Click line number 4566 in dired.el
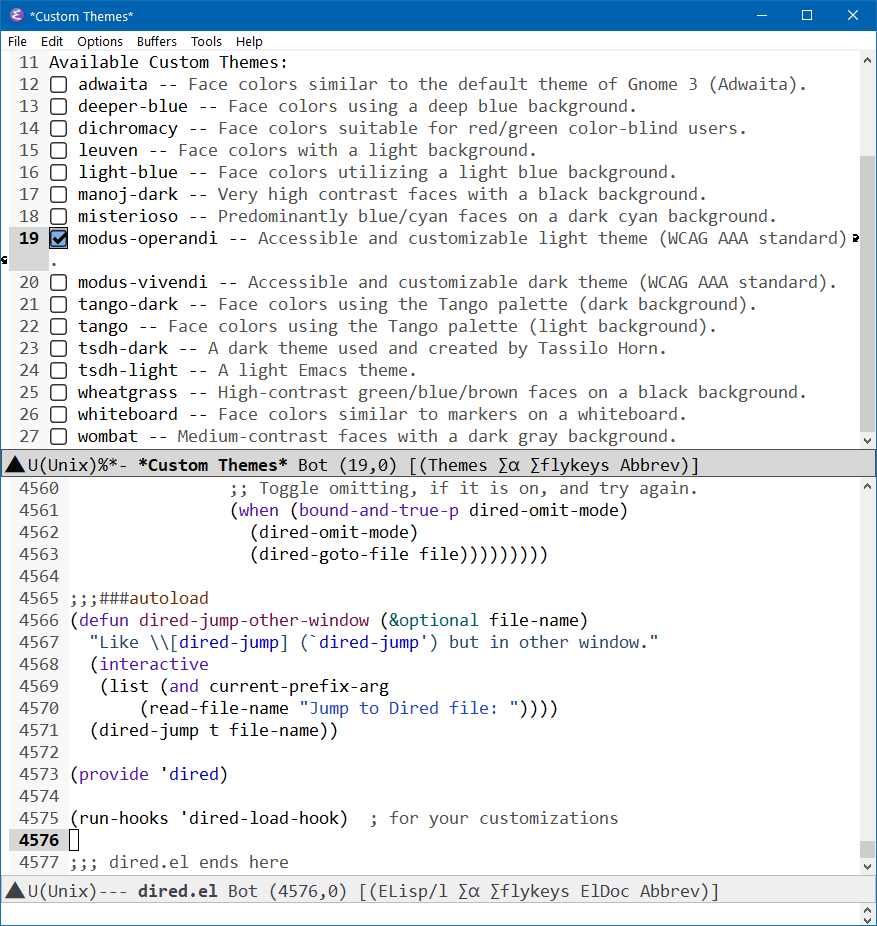 [x=39, y=621]
